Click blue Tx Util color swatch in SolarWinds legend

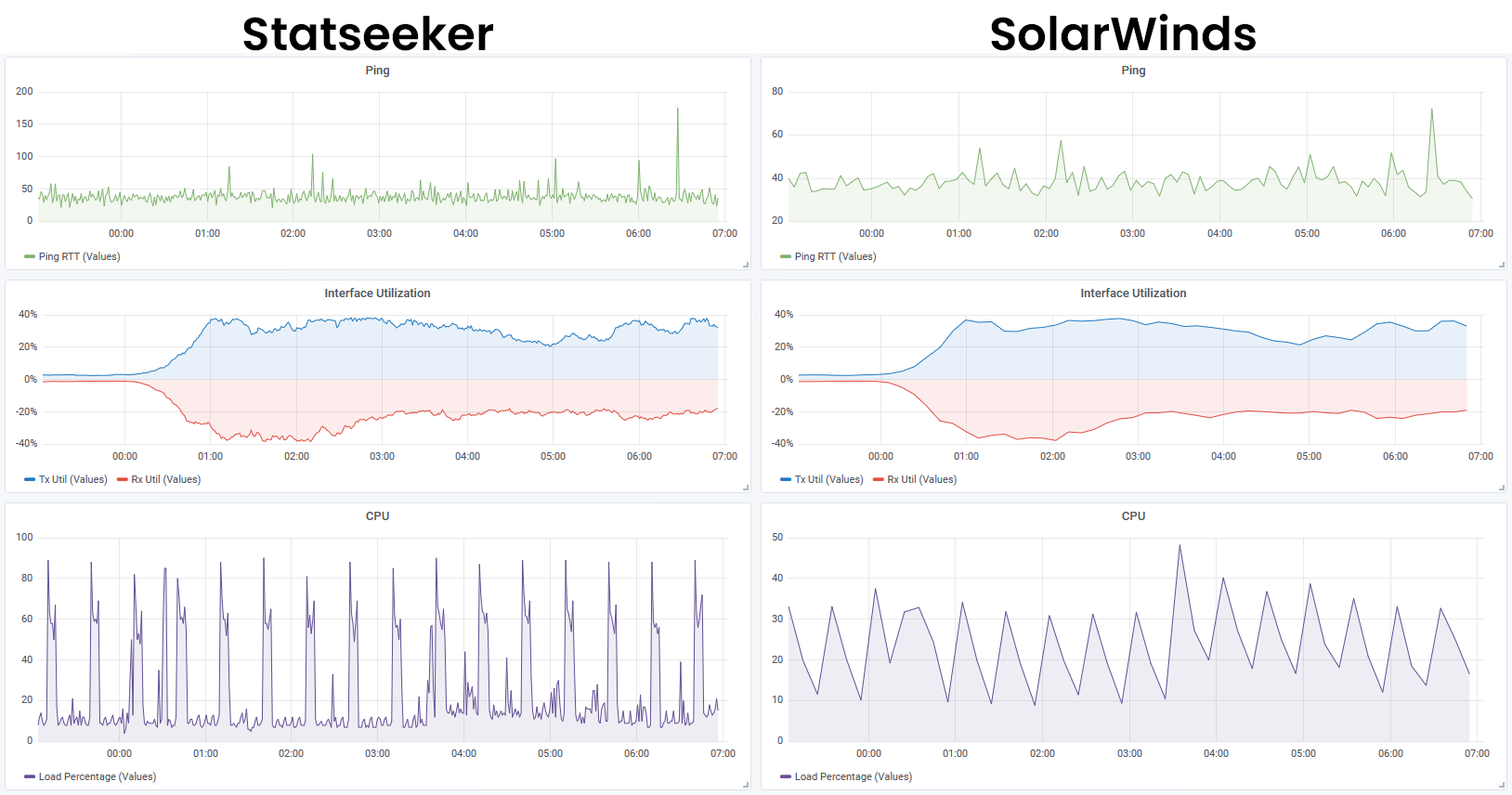786,479
